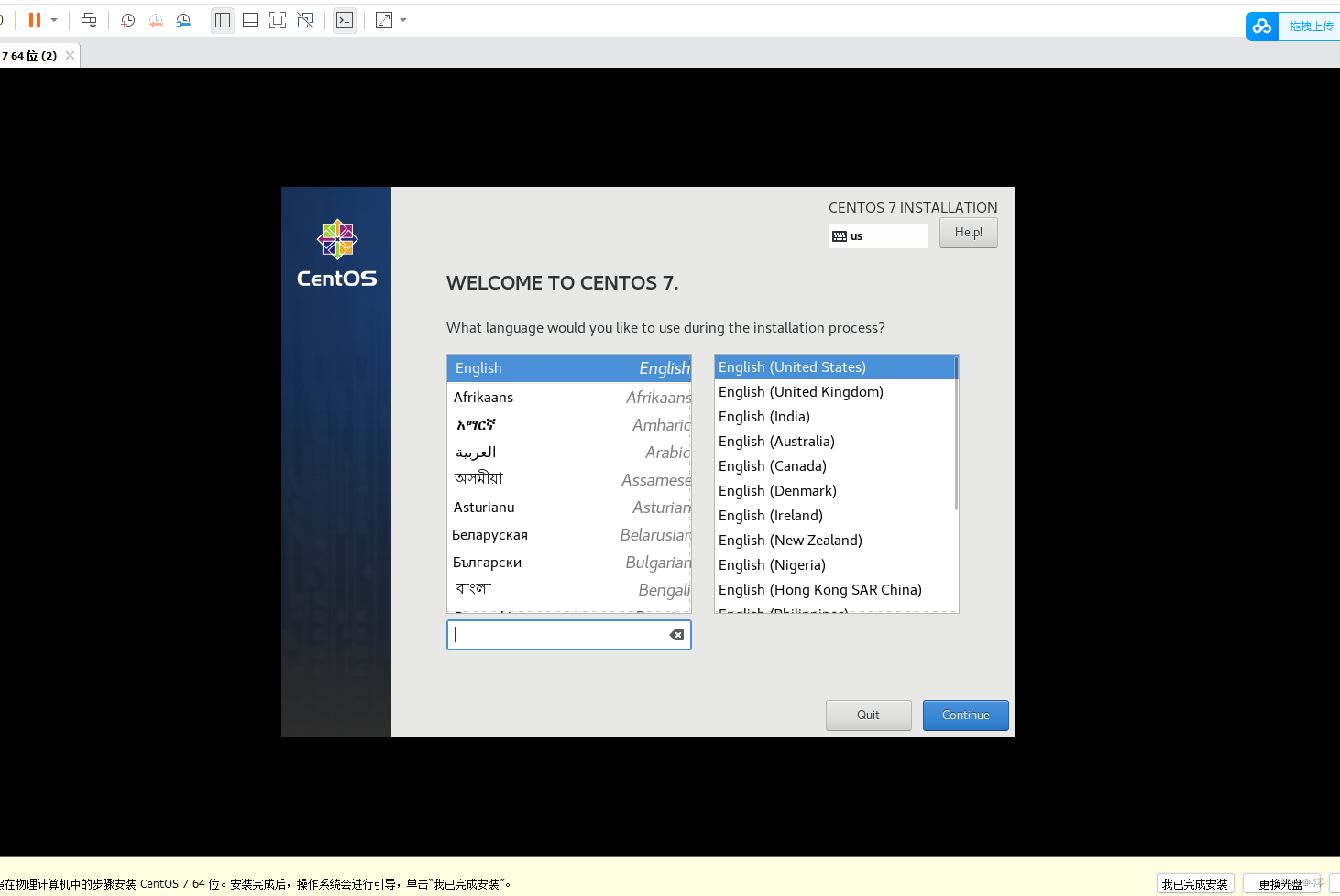Viewport: 1340px width, 896px height.
Task: Click the stretch guest display icon
Action: (x=384, y=20)
